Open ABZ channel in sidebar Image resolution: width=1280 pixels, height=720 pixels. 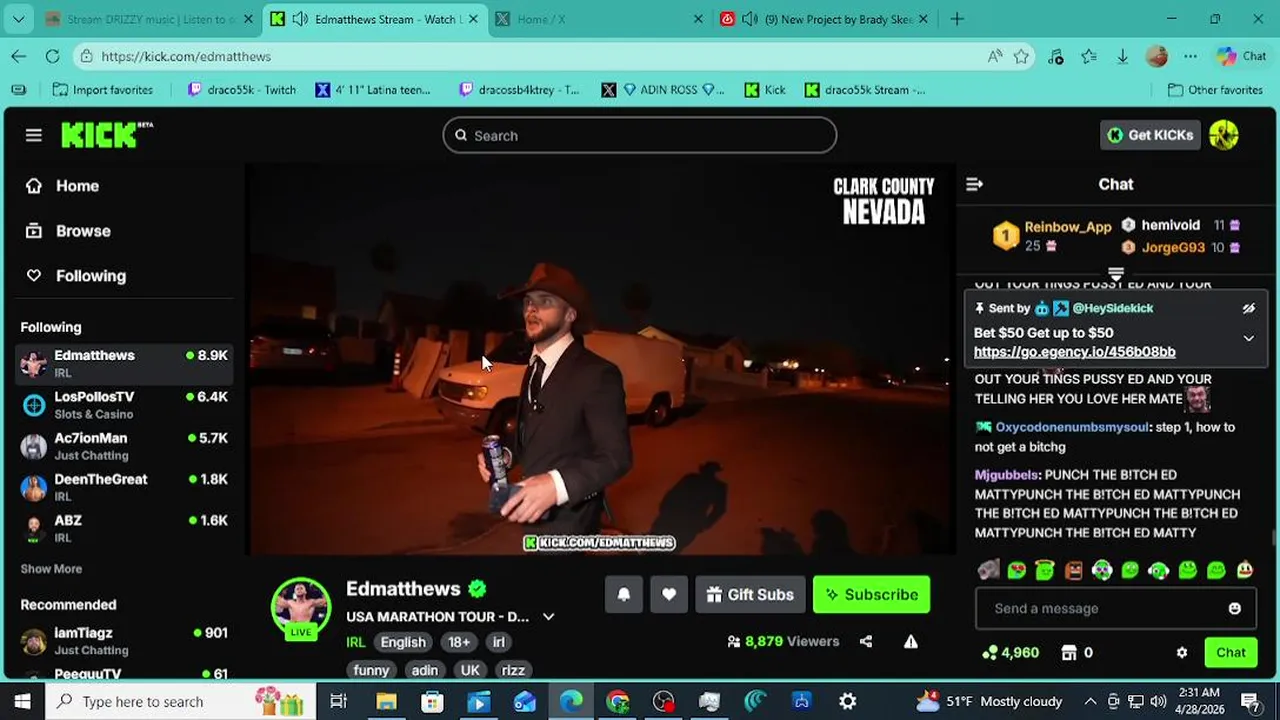(x=124, y=528)
